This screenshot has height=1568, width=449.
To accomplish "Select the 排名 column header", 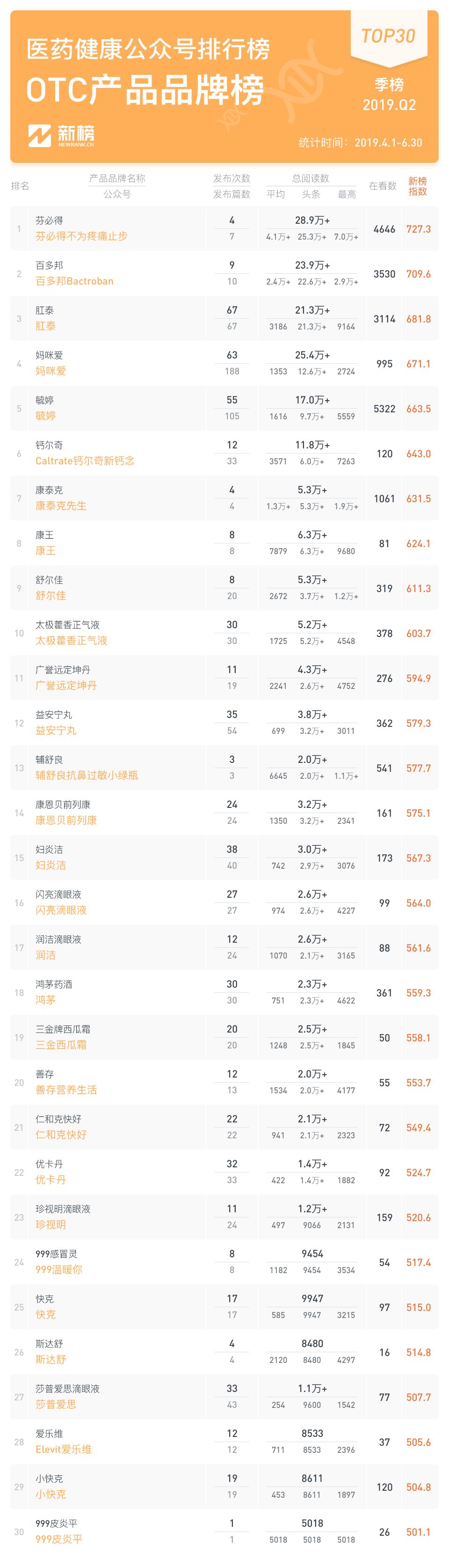I will (x=20, y=186).
